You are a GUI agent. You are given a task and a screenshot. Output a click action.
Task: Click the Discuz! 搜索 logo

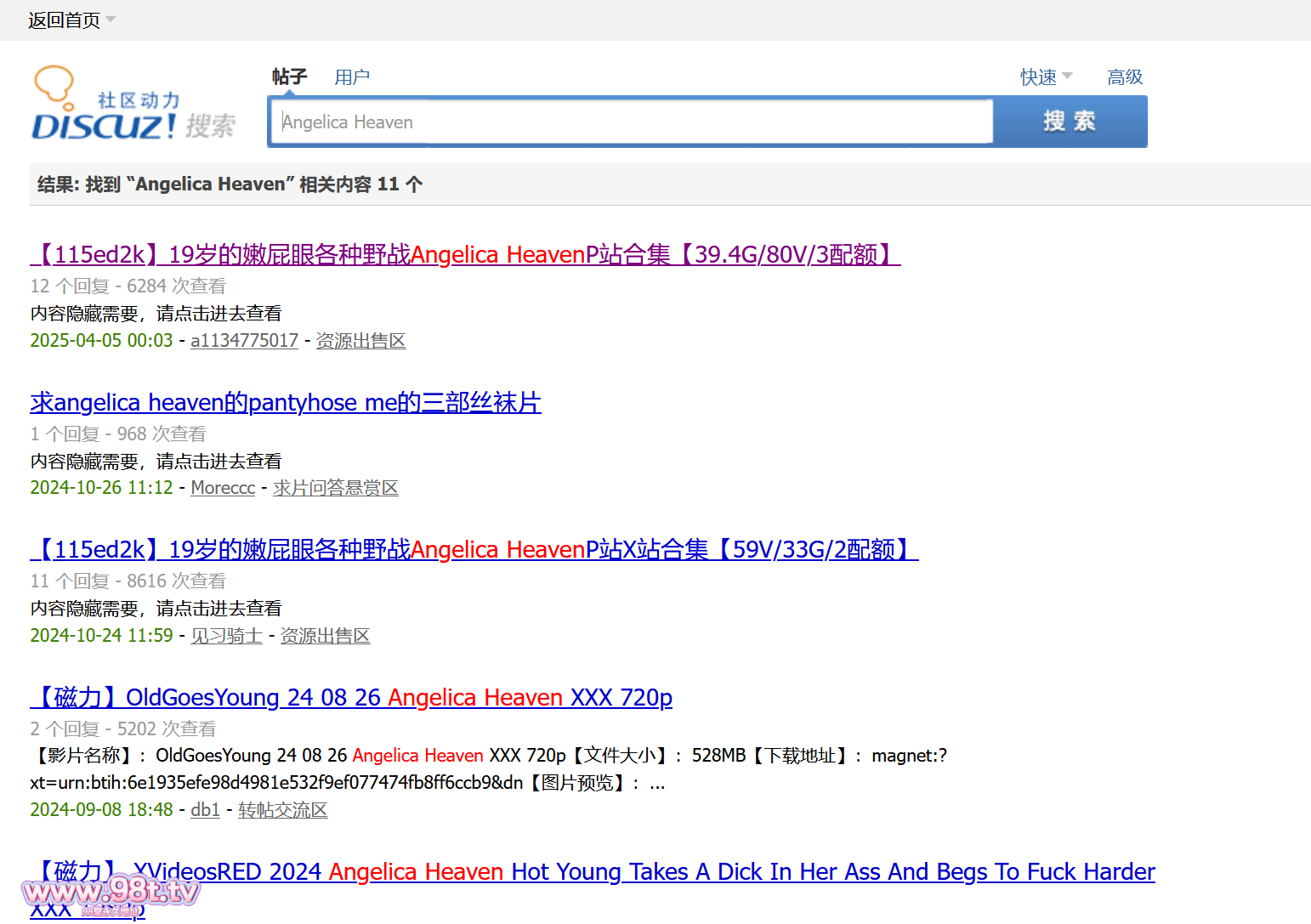[133, 103]
